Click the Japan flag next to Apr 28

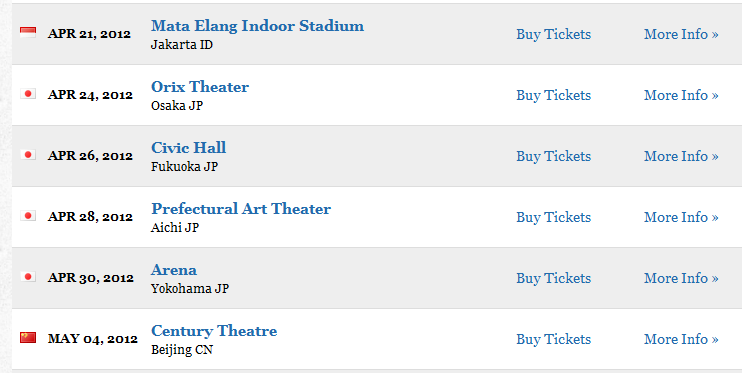tap(28, 216)
